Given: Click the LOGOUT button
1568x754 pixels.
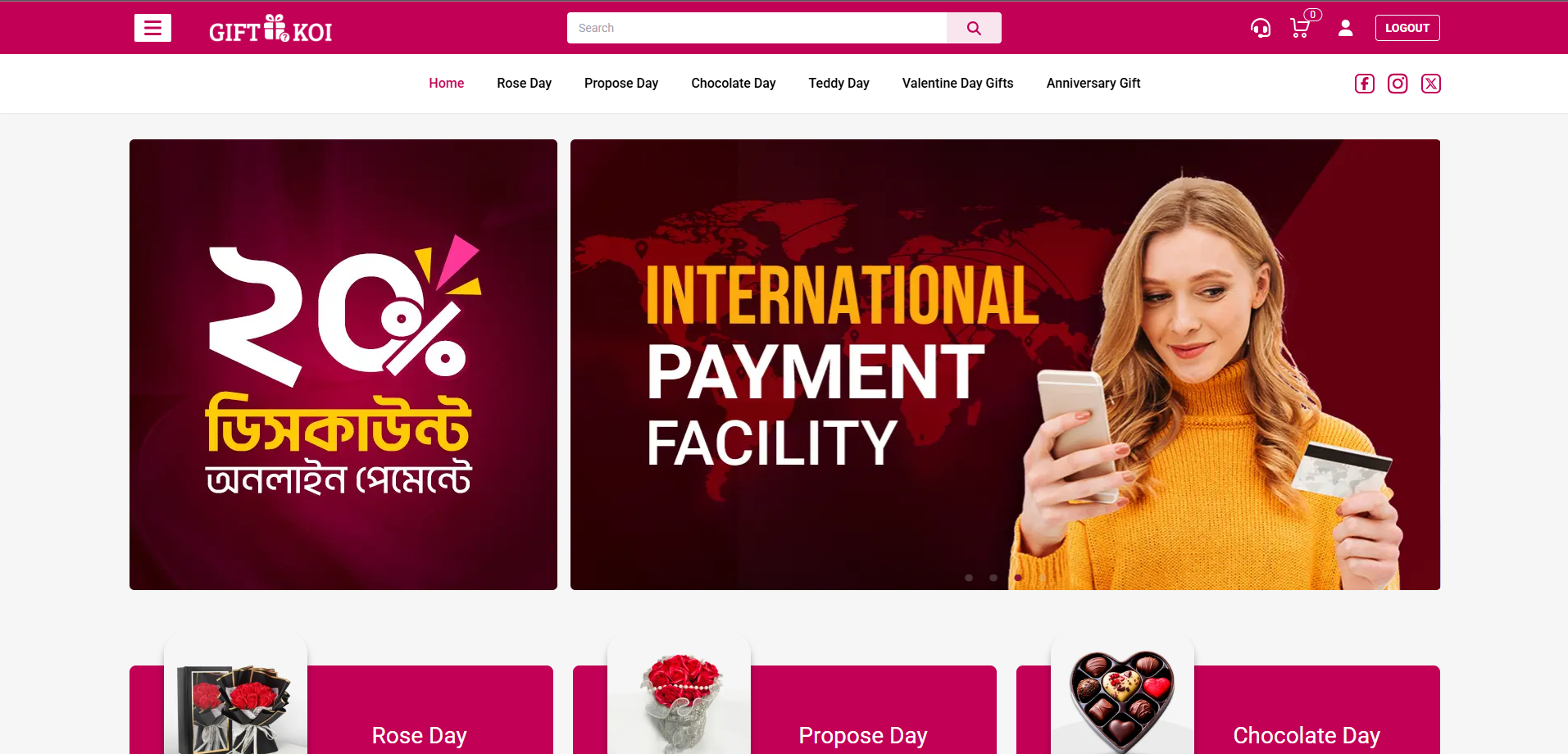Looking at the screenshot, I should click(1407, 28).
